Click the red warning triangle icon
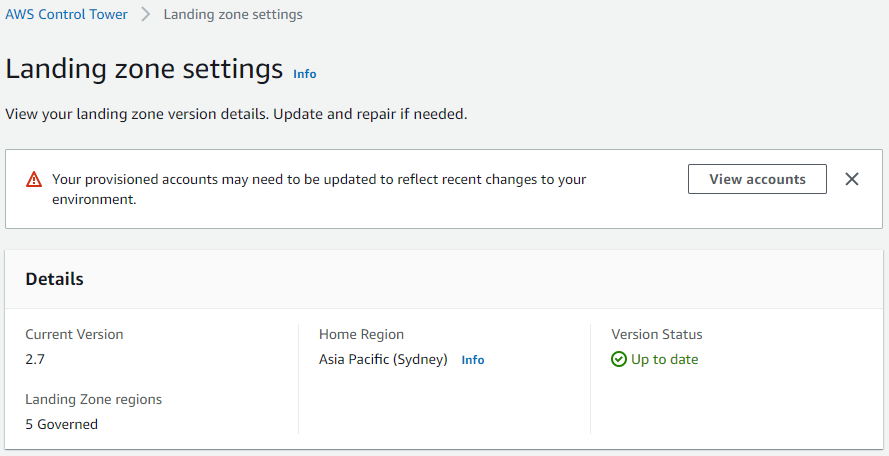This screenshot has height=456, width=889. tap(34, 180)
